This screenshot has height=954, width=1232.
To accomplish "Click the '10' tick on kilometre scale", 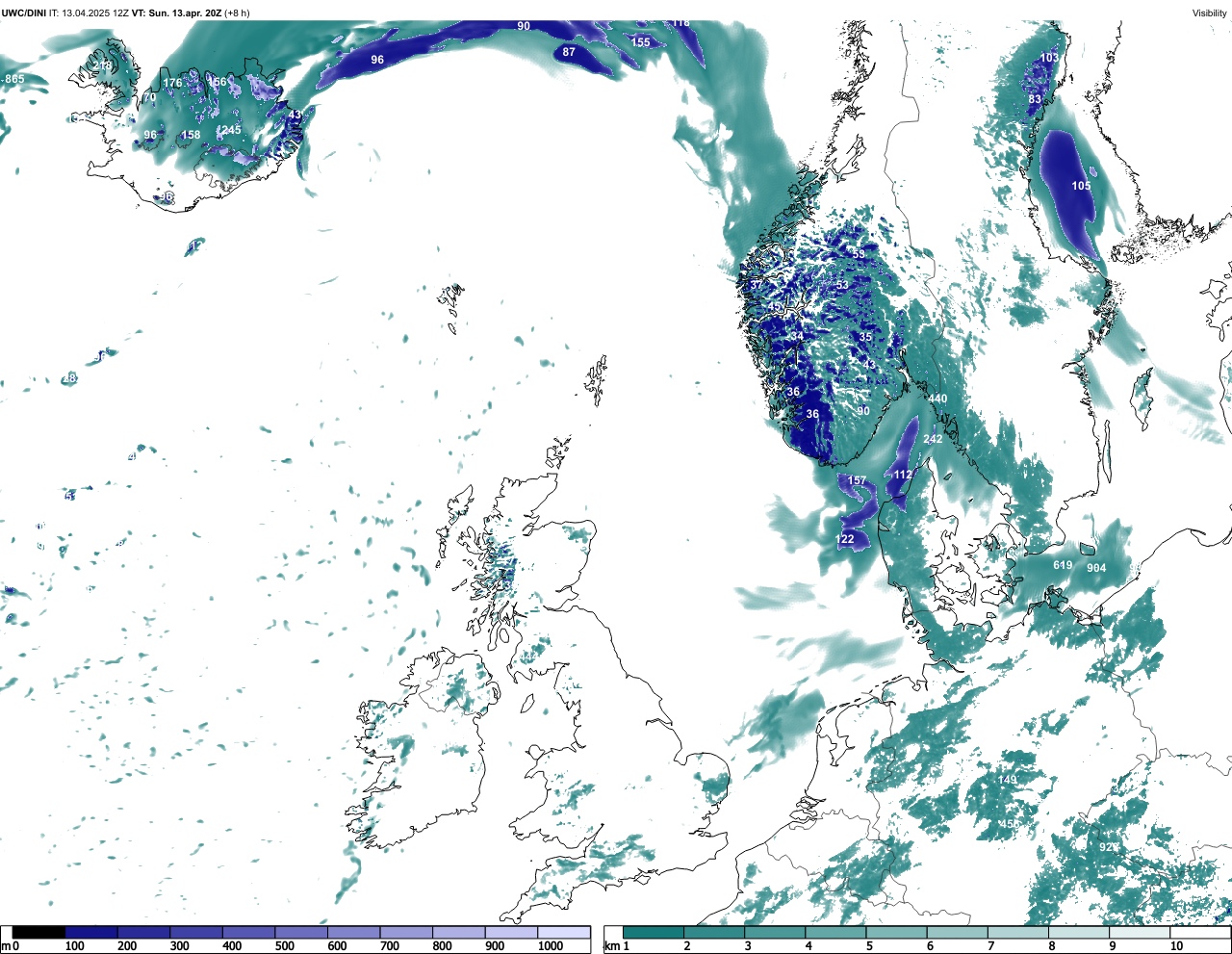I will [x=1176, y=946].
